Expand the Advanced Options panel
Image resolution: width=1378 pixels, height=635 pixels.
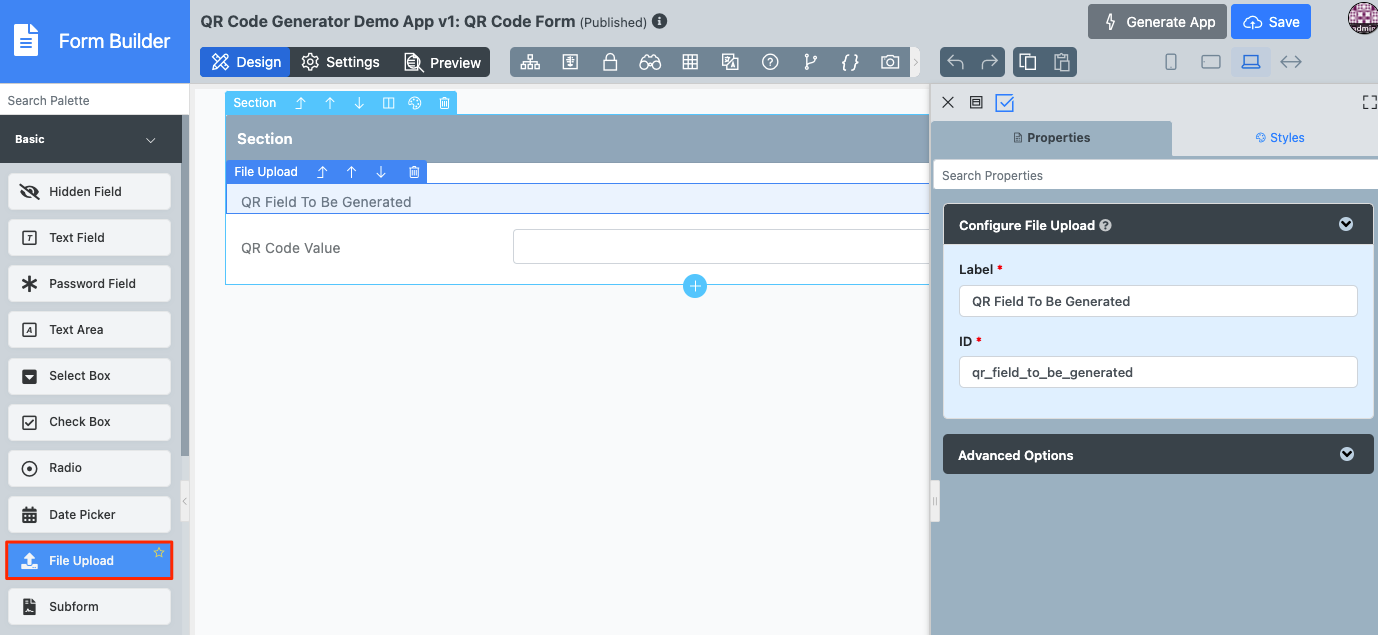click(1346, 454)
